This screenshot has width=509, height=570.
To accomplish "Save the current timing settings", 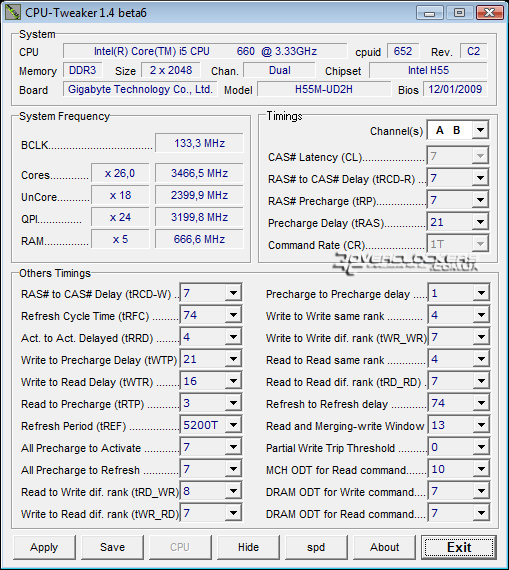I will coord(112,547).
